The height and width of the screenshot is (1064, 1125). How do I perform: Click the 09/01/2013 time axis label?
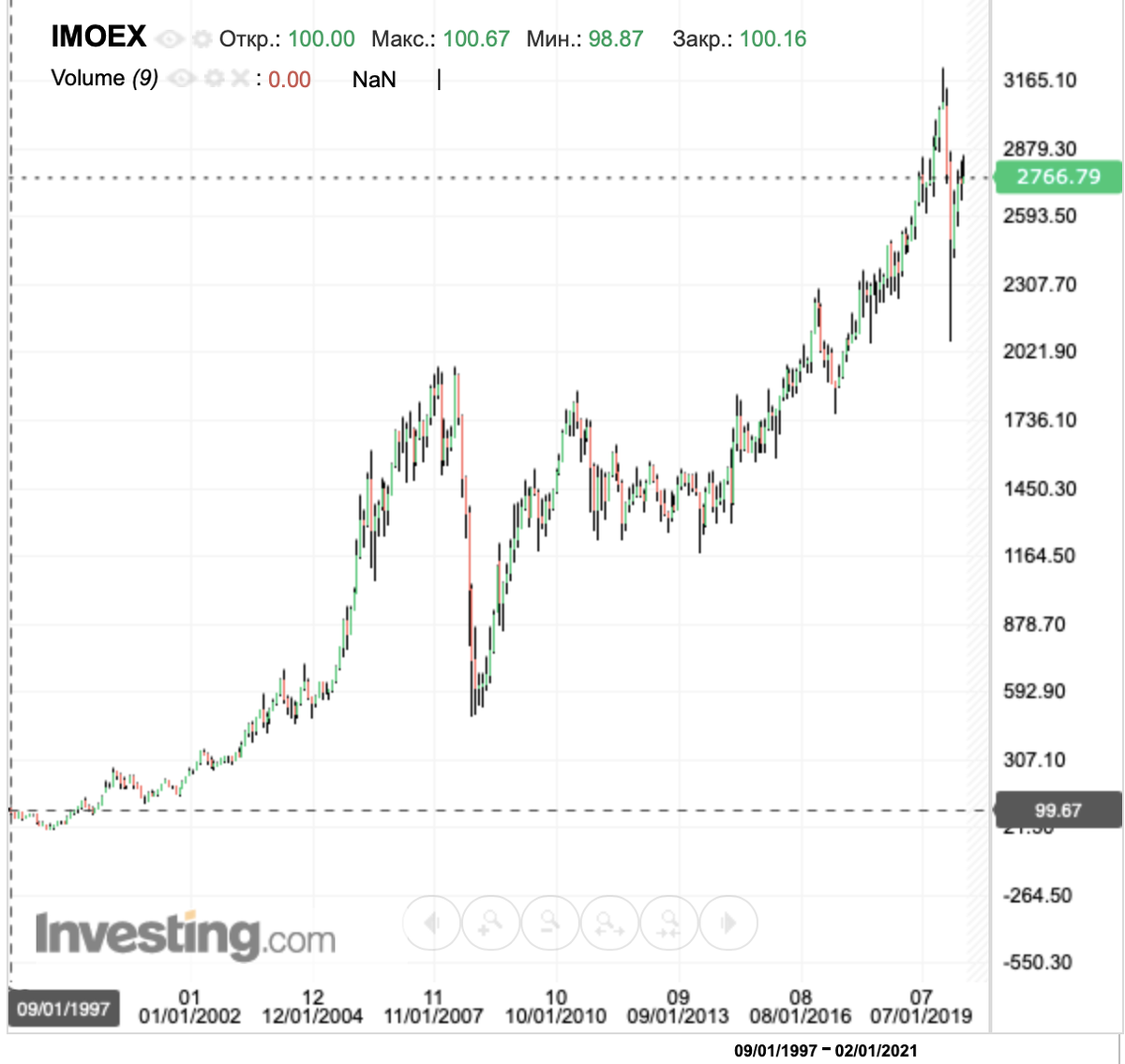(678, 1015)
